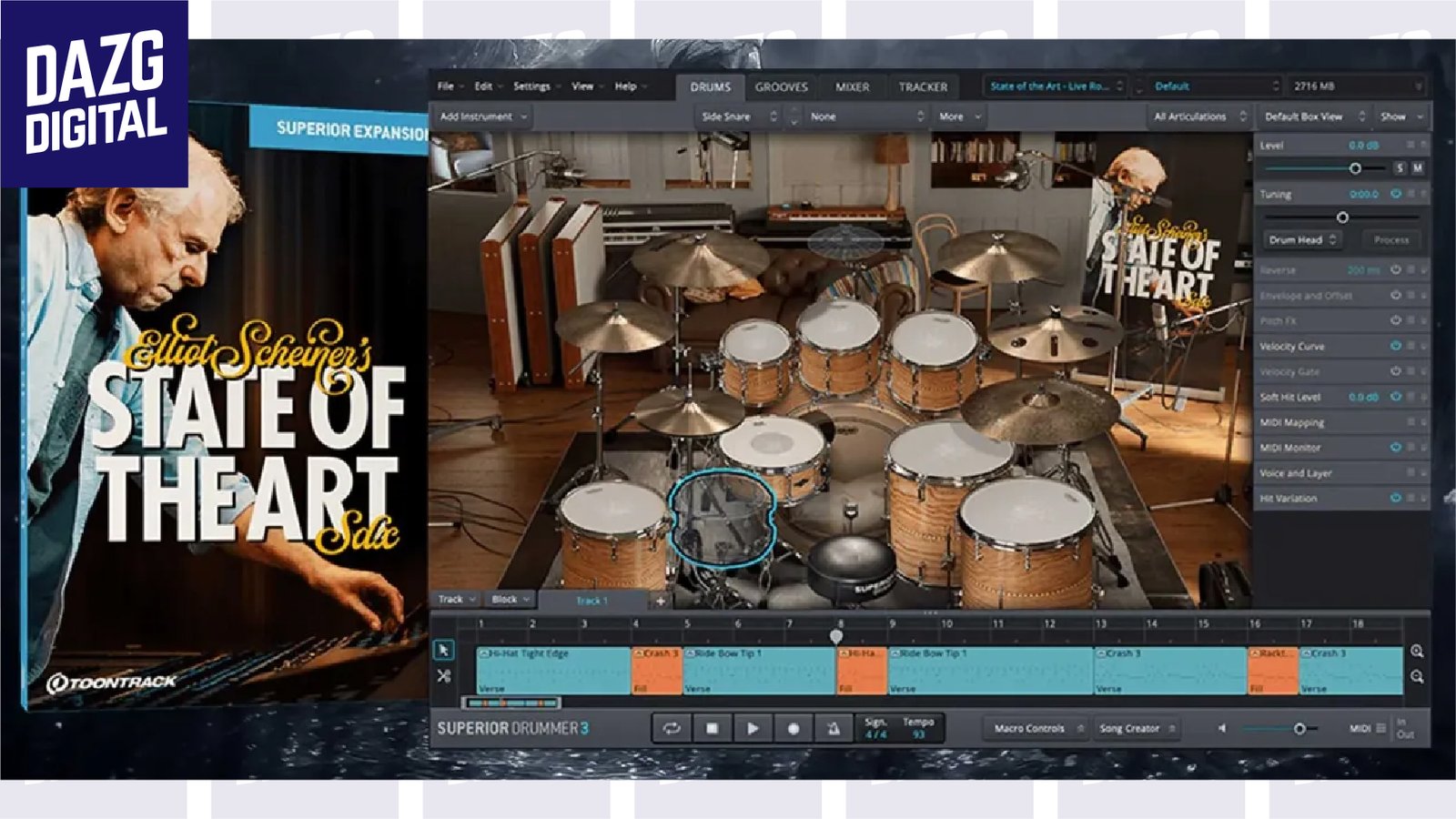The width and height of the screenshot is (1456, 819).
Task: Click the record button
Action: pos(794,729)
